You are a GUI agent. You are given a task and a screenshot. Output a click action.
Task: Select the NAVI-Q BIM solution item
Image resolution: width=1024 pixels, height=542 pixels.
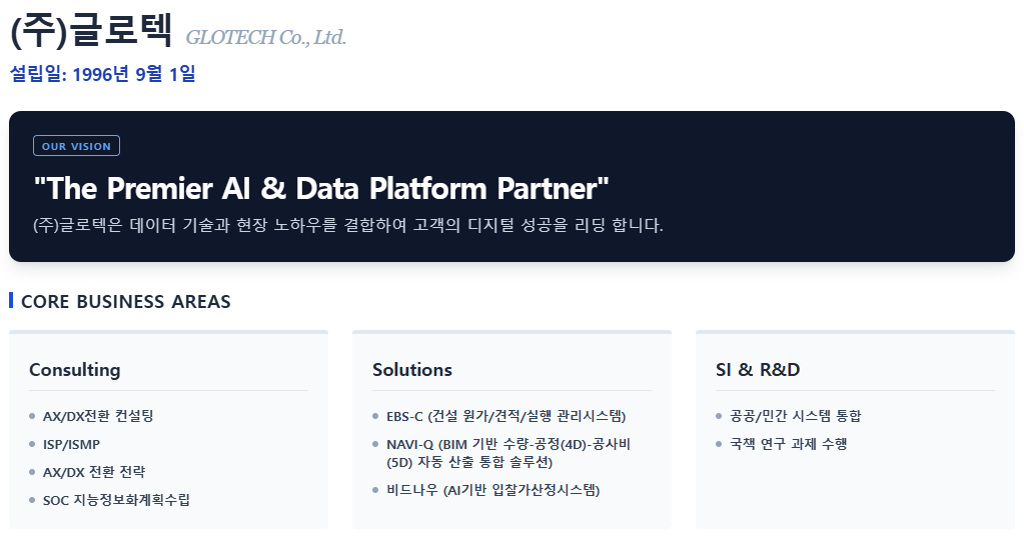point(508,453)
